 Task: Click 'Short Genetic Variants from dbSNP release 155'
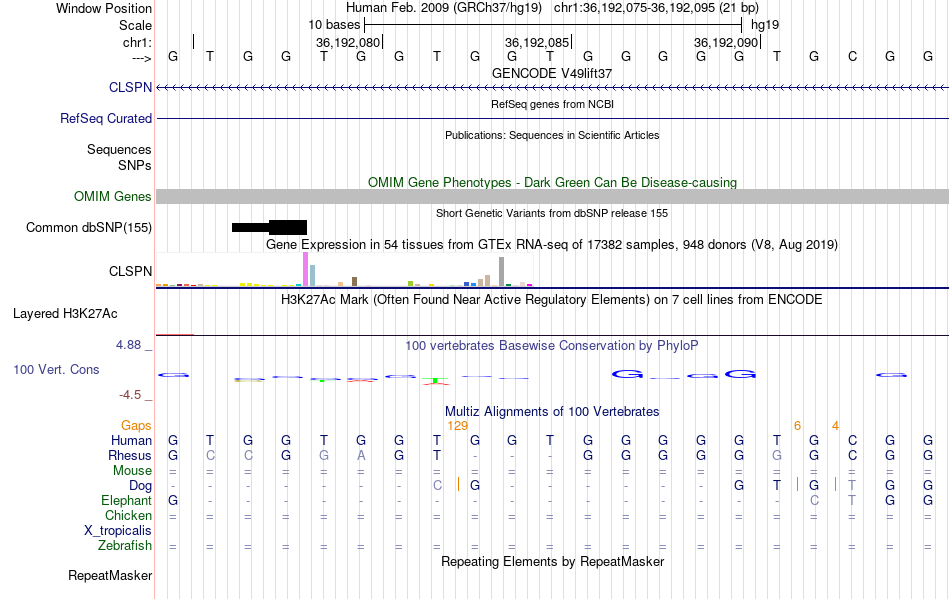[x=552, y=213]
